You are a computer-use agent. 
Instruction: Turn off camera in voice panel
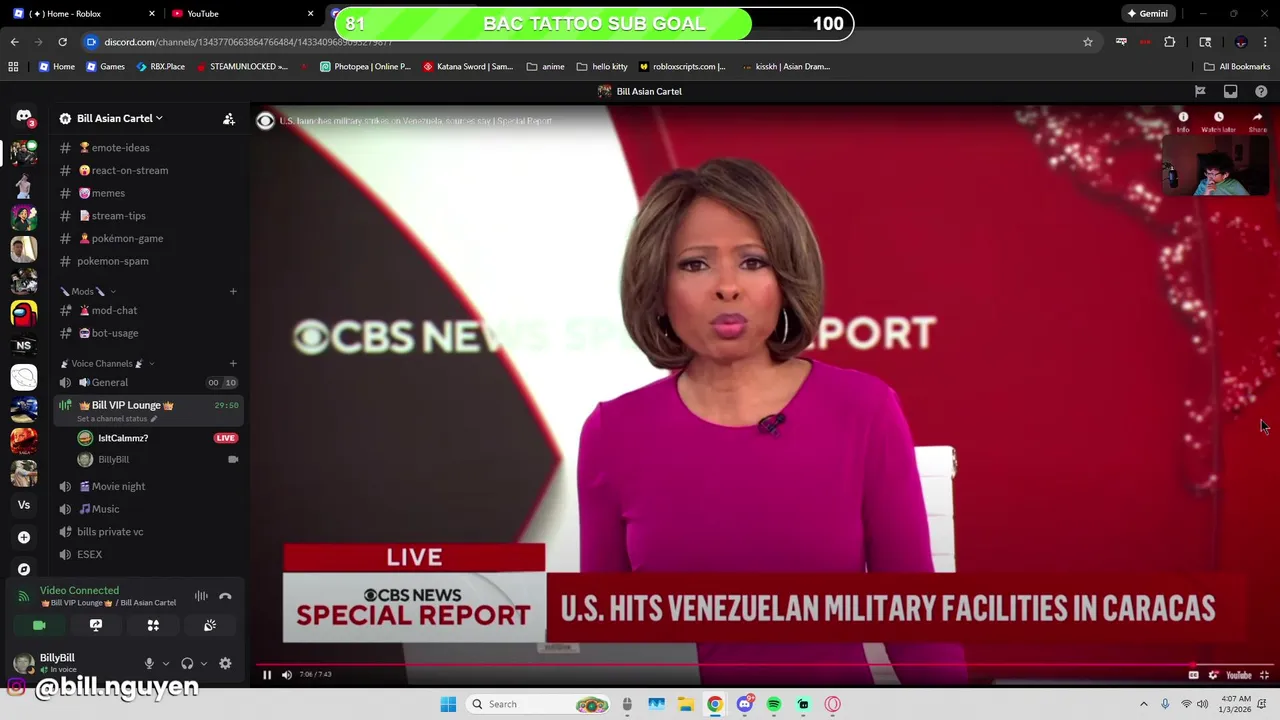click(39, 625)
